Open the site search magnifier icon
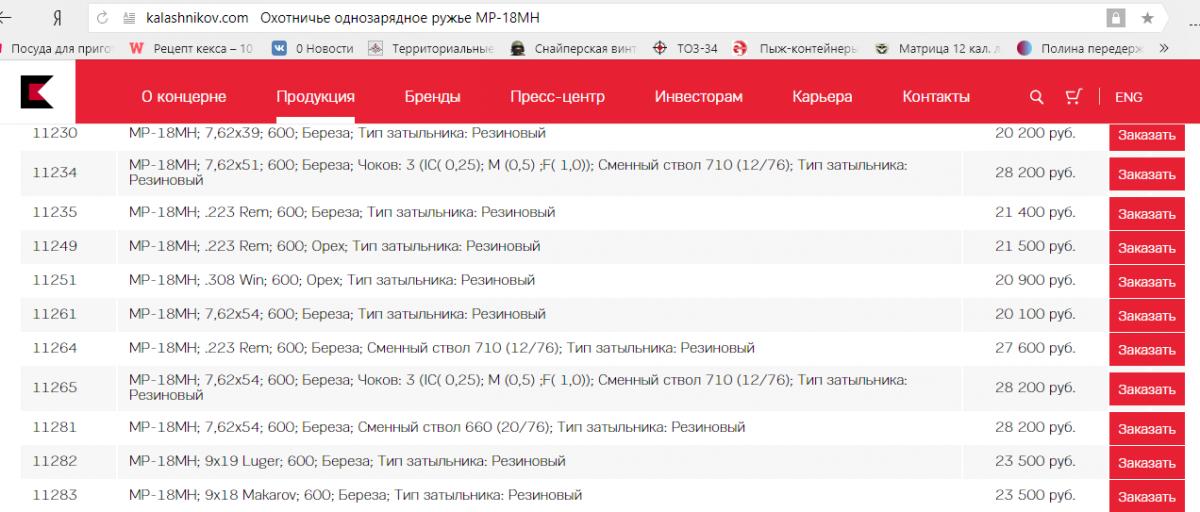 click(x=1037, y=97)
